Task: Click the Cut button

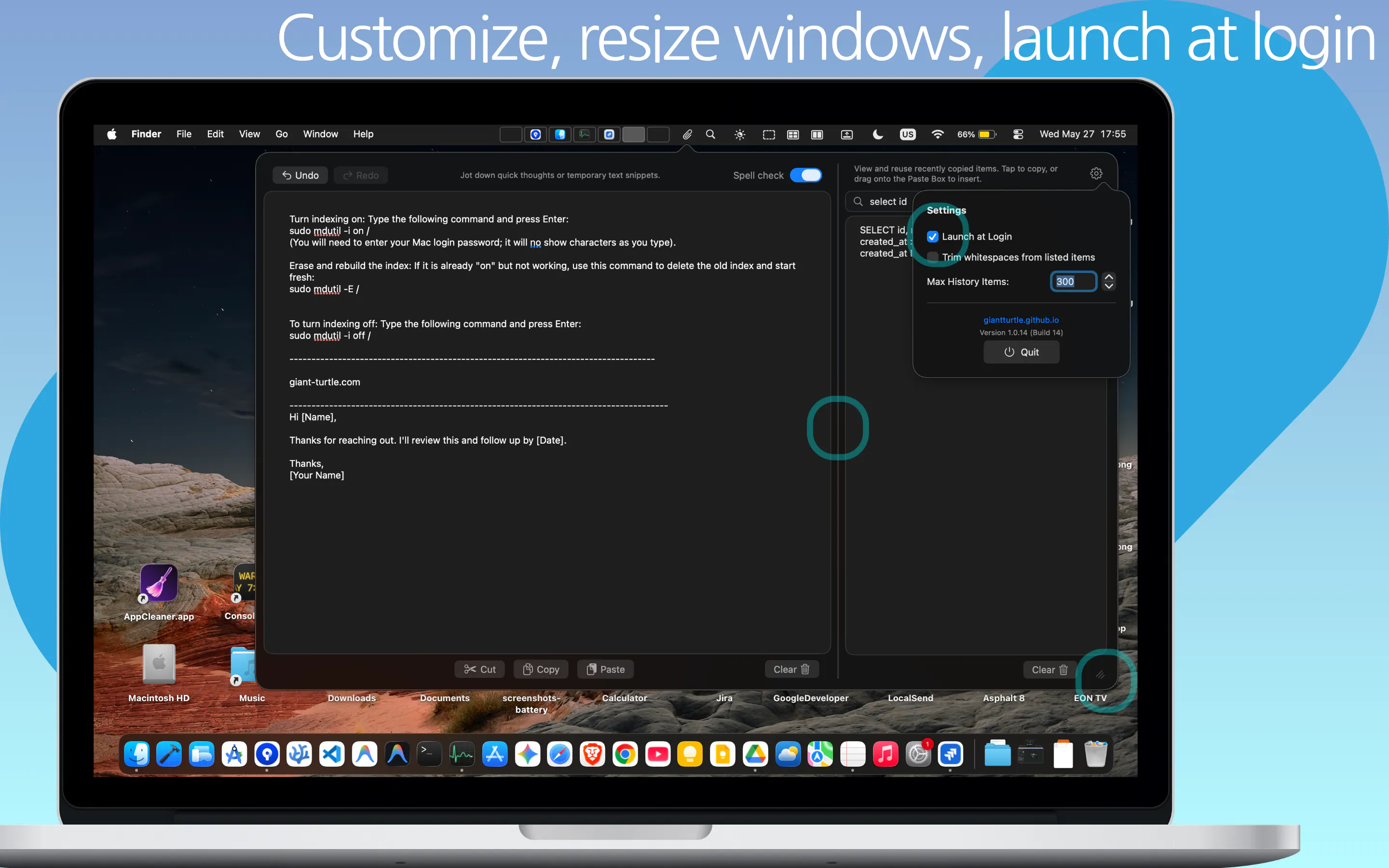Action: click(x=480, y=669)
